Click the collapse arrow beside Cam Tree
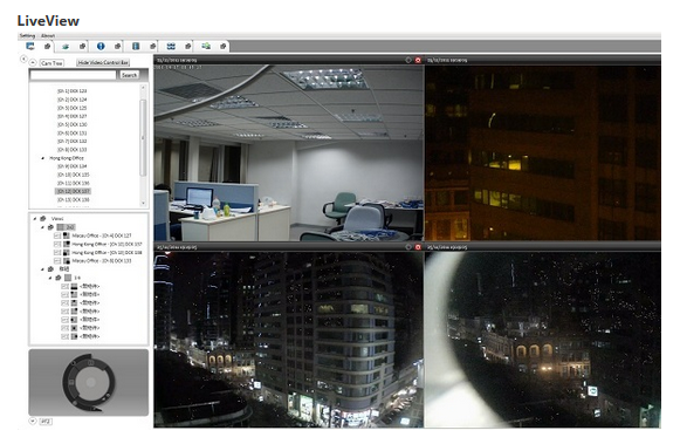The height and width of the screenshot is (444, 680). pyautogui.click(x=34, y=62)
